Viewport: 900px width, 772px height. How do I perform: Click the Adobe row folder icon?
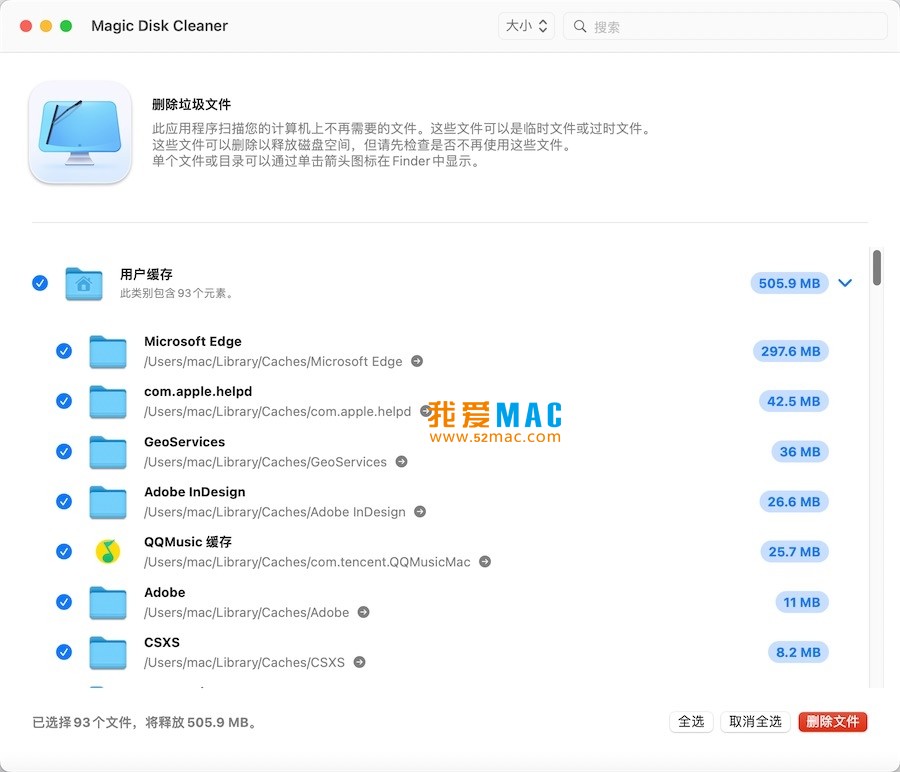[108, 602]
